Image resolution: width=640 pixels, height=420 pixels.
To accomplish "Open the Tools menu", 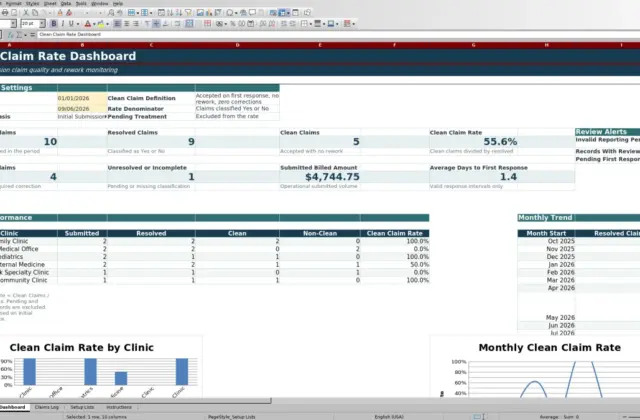I will tap(81, 3).
